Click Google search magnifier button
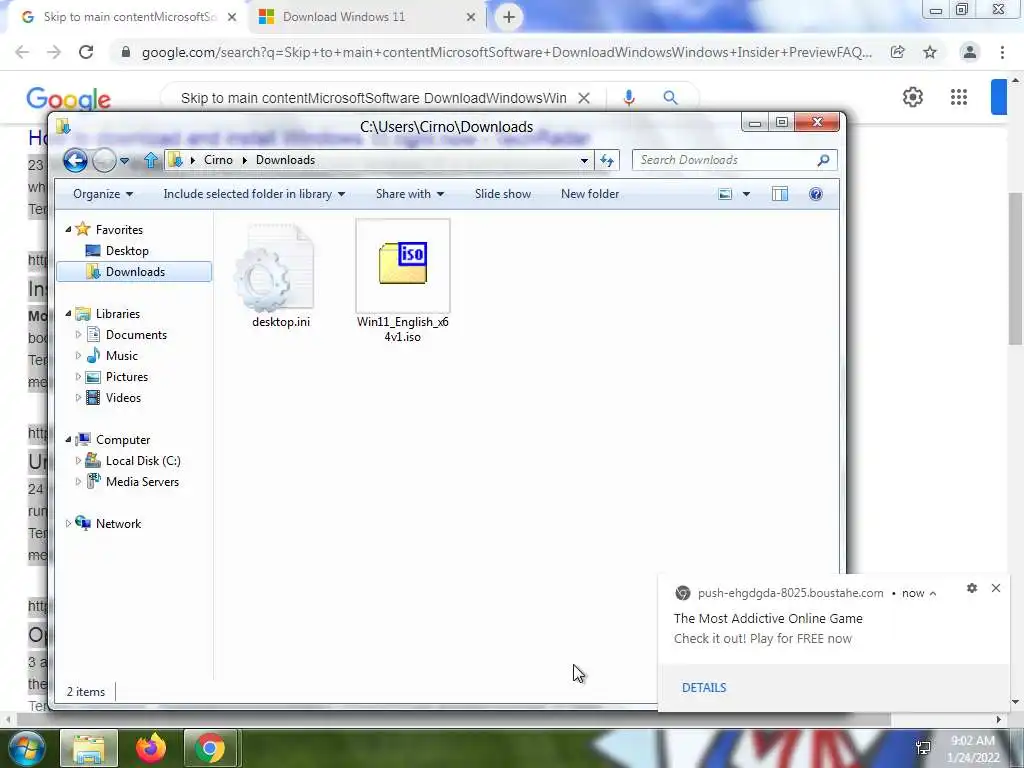The width and height of the screenshot is (1024, 768). tap(670, 98)
